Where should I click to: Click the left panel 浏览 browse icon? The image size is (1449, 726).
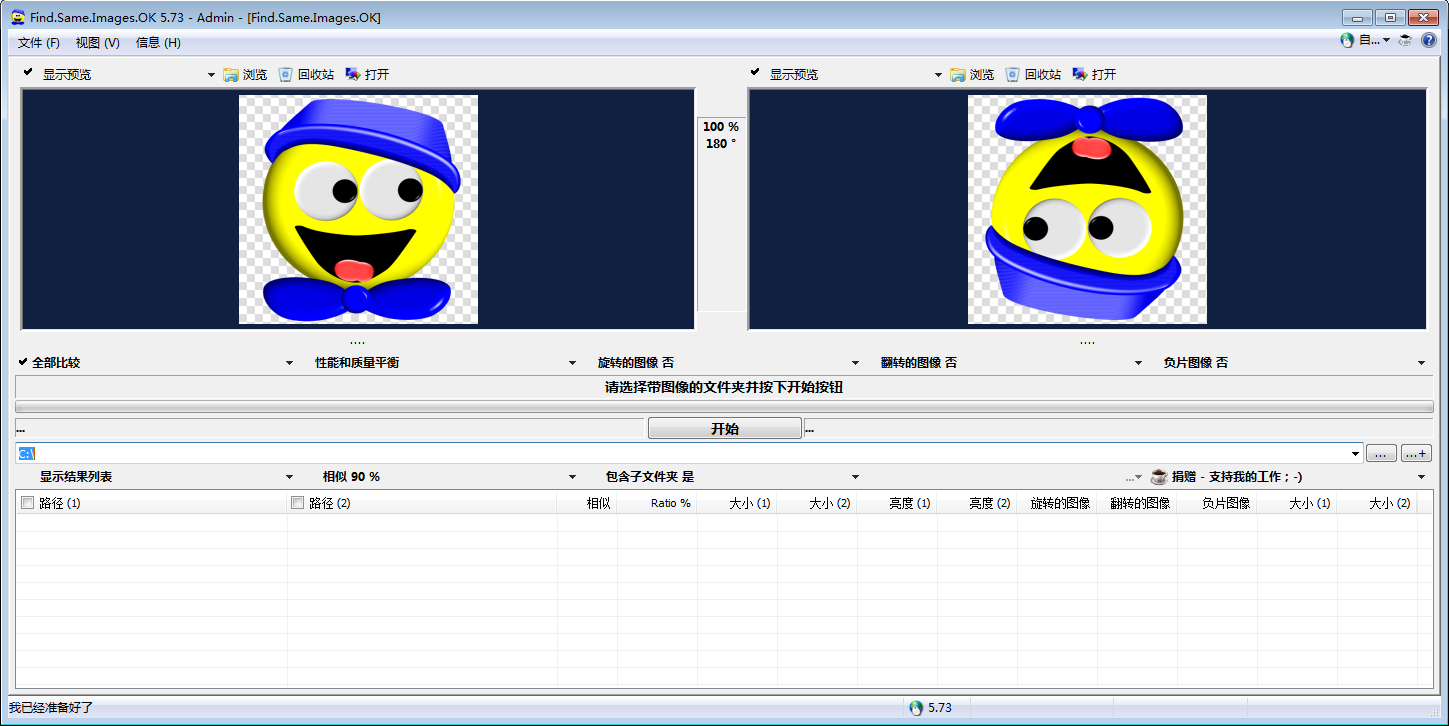pyautogui.click(x=231, y=75)
